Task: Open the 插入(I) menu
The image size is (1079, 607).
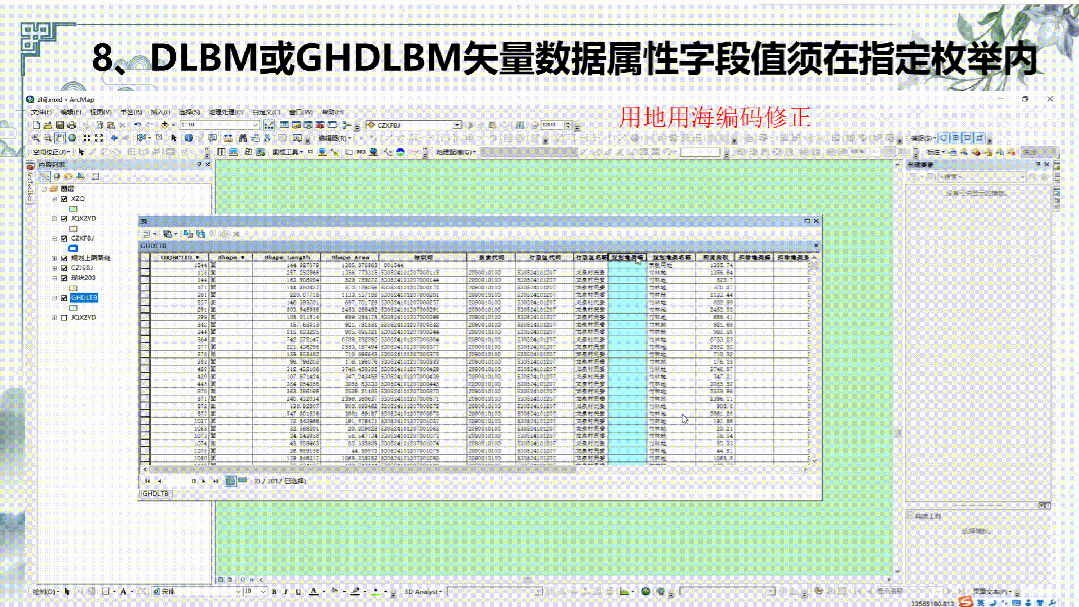Action: pyautogui.click(x=160, y=112)
